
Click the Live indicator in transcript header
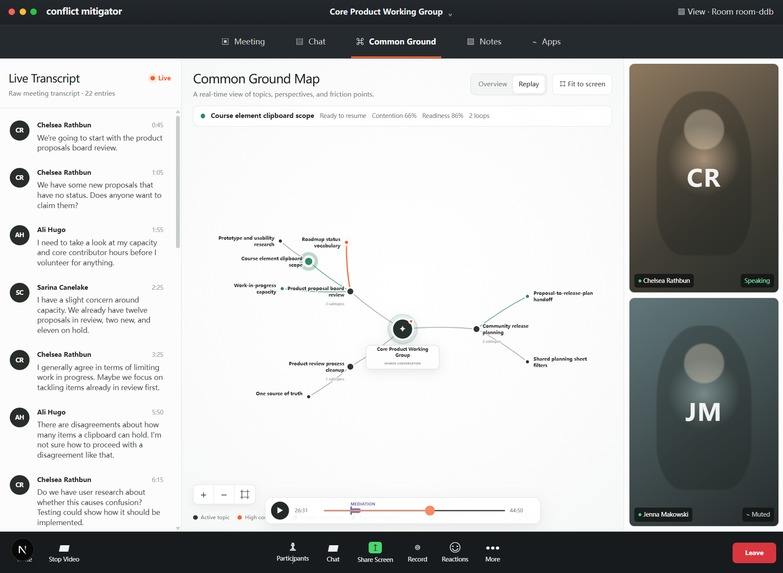pyautogui.click(x=160, y=78)
